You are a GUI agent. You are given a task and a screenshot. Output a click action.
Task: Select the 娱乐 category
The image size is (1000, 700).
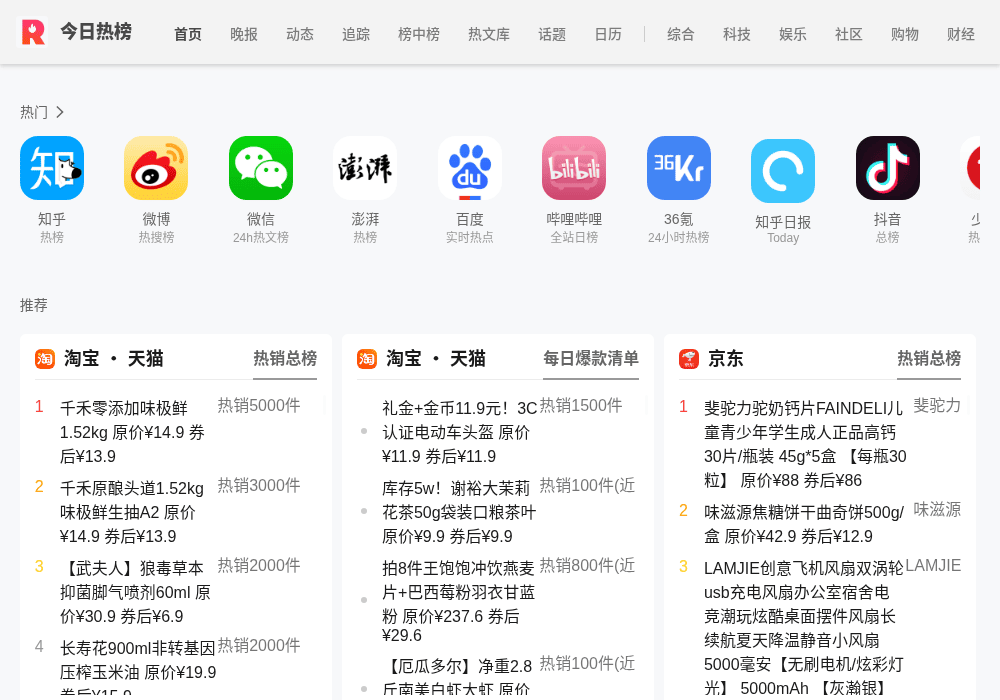[x=793, y=34]
